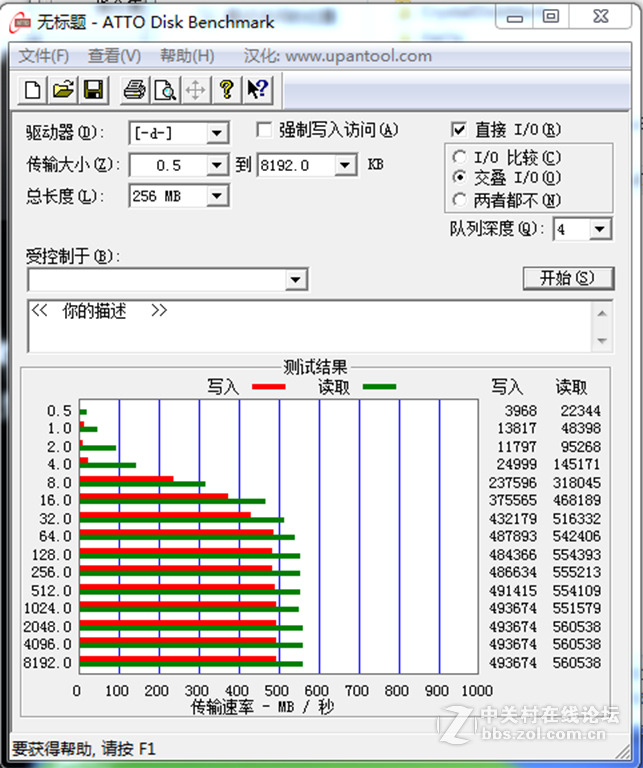The height and width of the screenshot is (768, 643).
Task: Click the 传输速率 - MB / 秒 axis label
Action: (262, 707)
